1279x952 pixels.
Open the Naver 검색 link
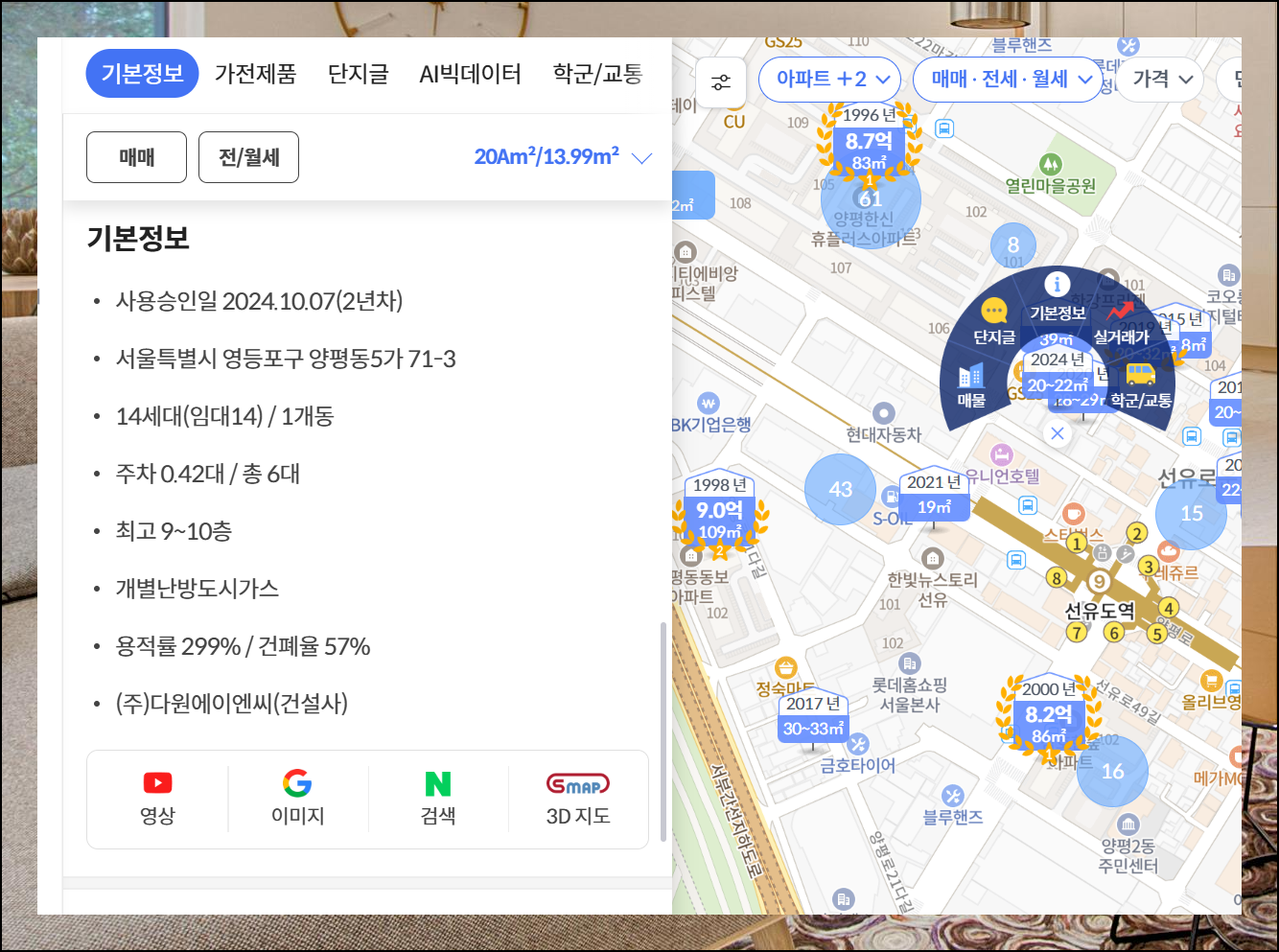pyautogui.click(x=438, y=800)
